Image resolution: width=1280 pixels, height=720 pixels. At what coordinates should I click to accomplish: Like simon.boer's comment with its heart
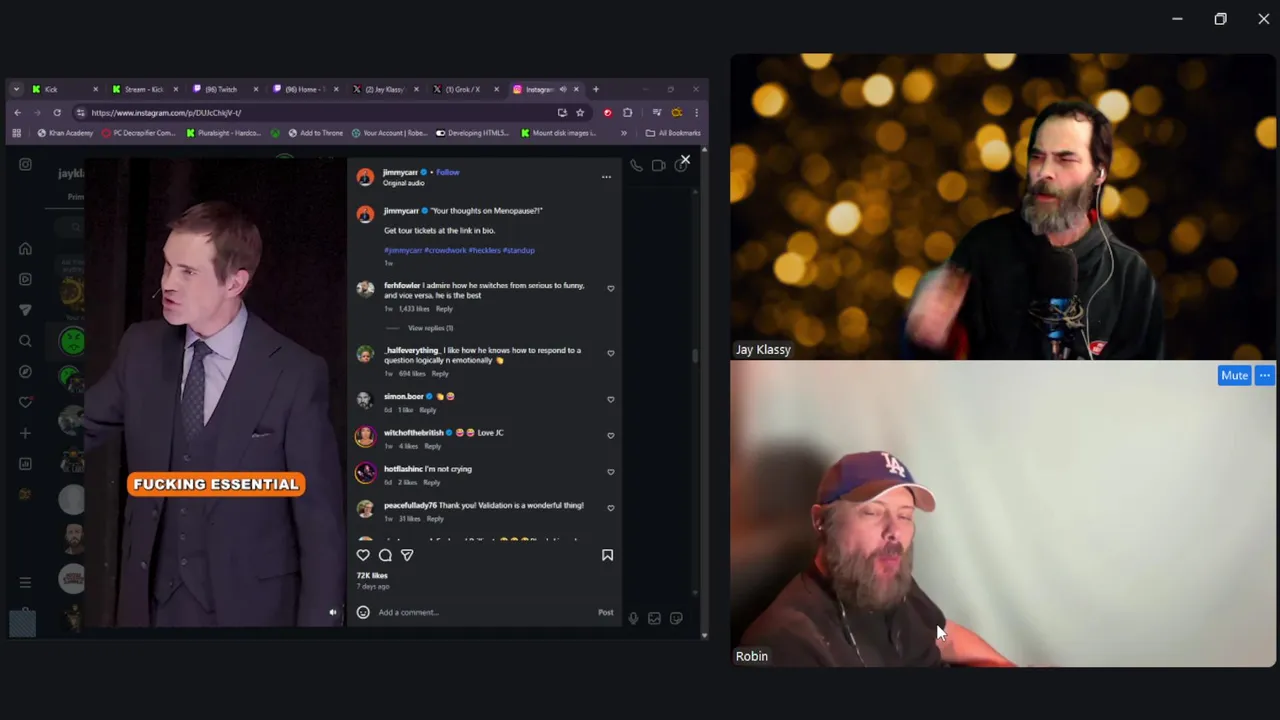[610, 399]
